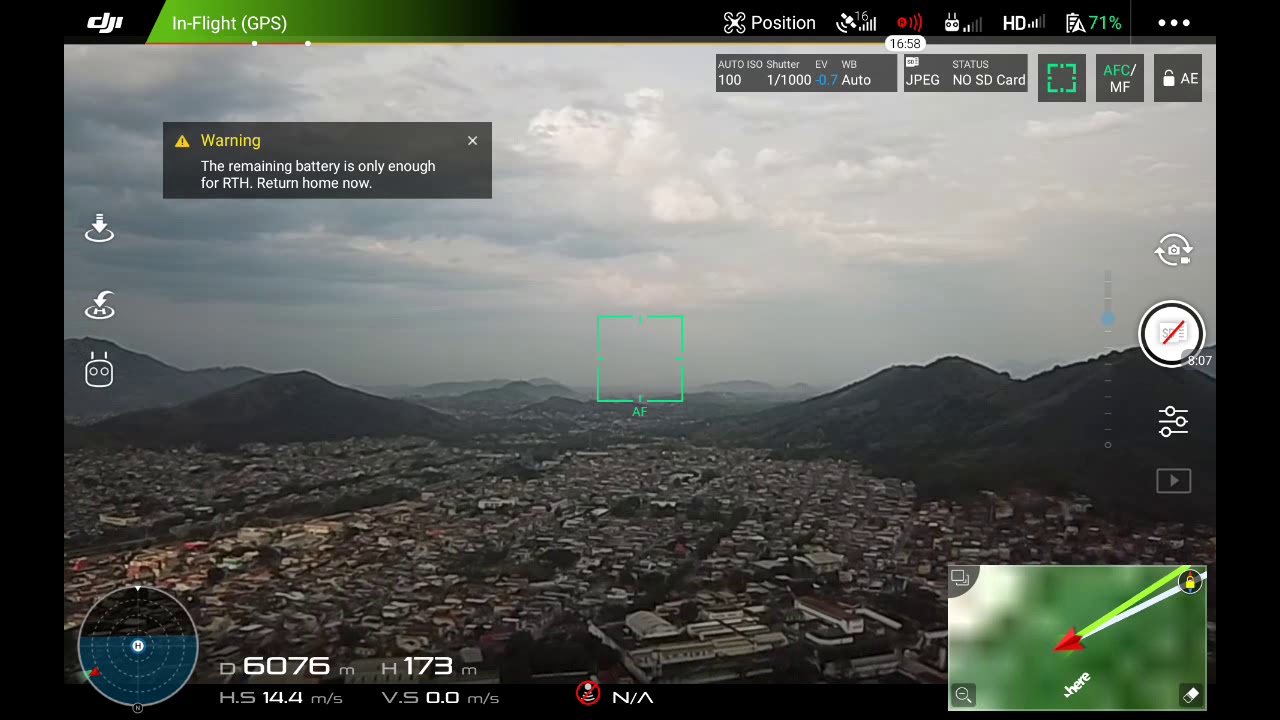Clear the flight path with eraser icon
Screen dimensions: 1280x720
(x=1190, y=695)
